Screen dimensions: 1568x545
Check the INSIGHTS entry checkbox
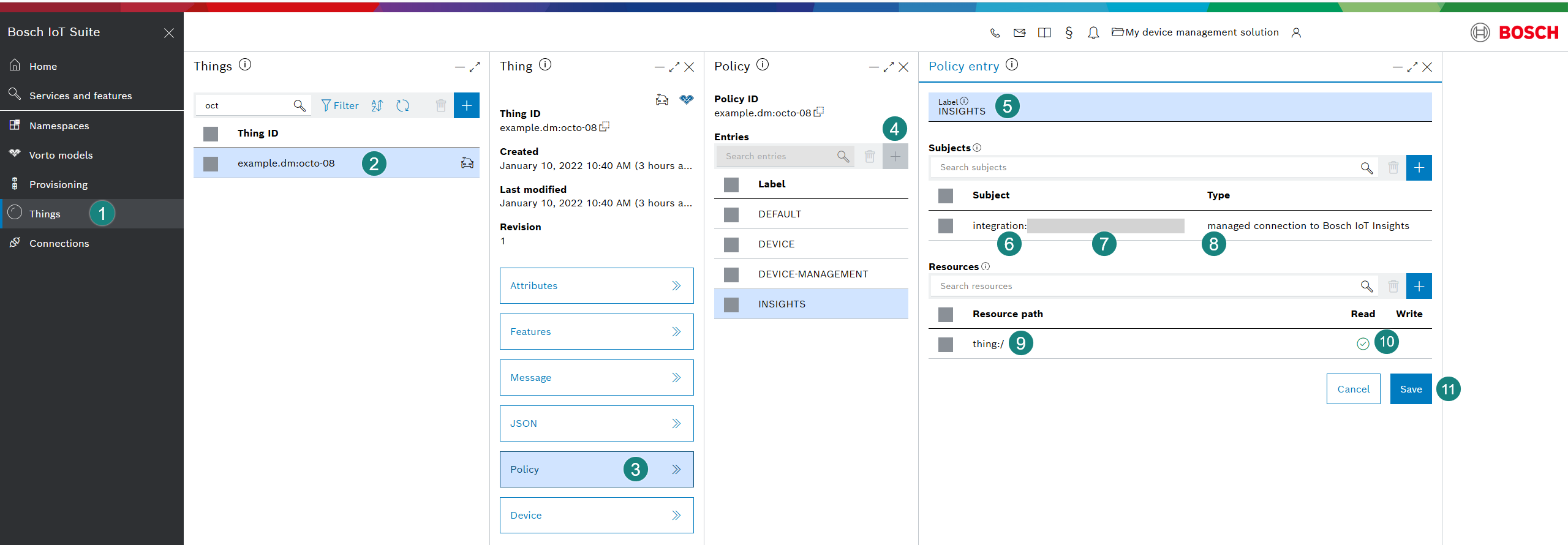[731, 305]
